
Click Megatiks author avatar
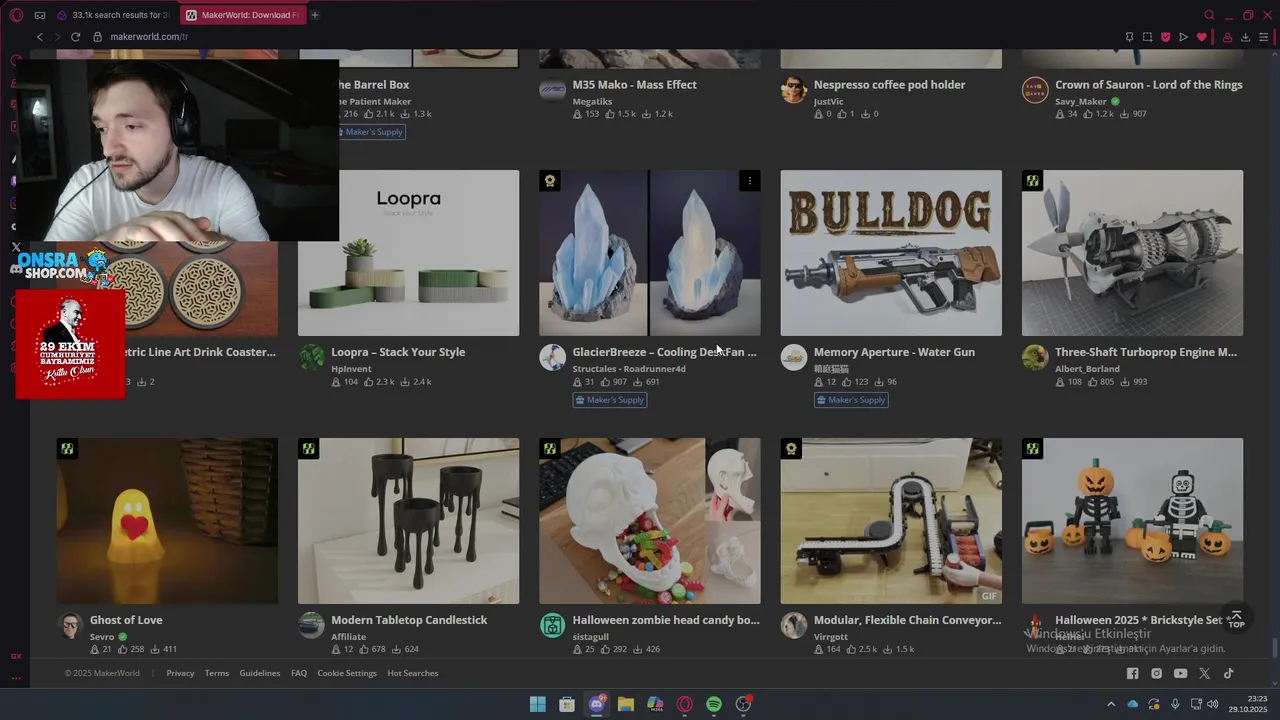point(553,90)
